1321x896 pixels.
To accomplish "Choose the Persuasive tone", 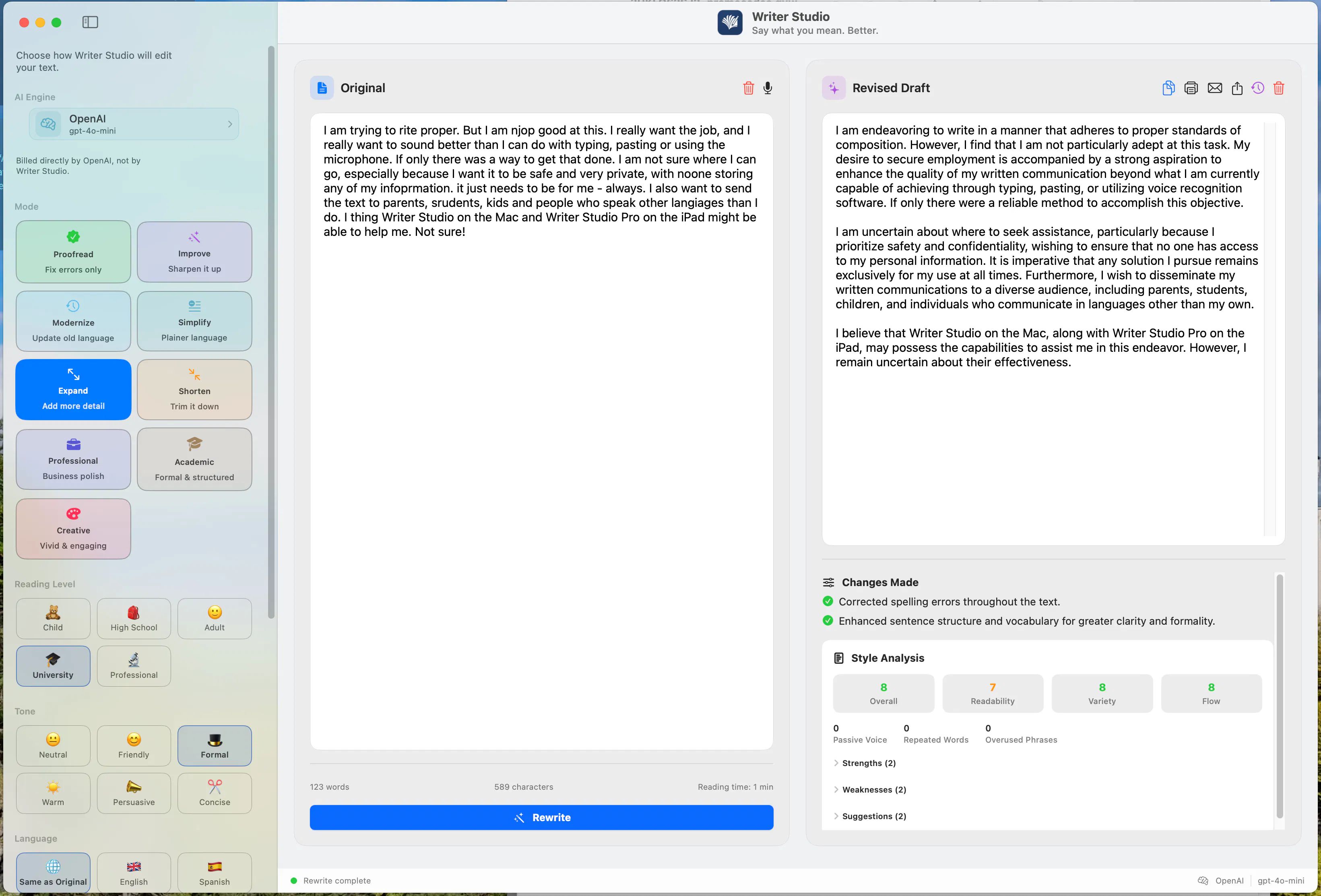I will pos(134,794).
